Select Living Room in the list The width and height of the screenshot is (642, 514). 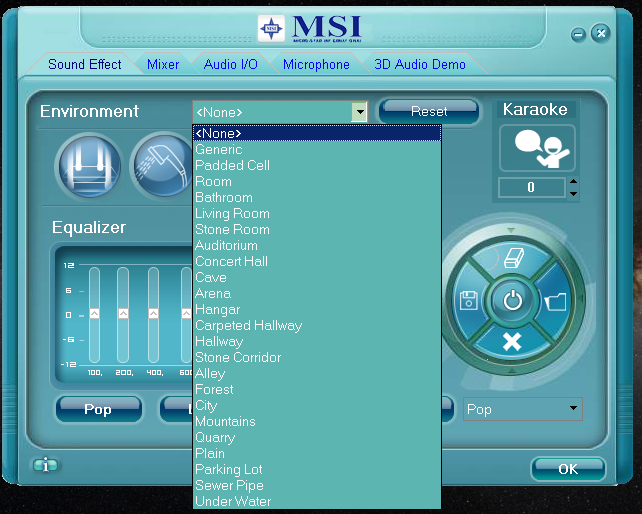[x=317, y=213]
